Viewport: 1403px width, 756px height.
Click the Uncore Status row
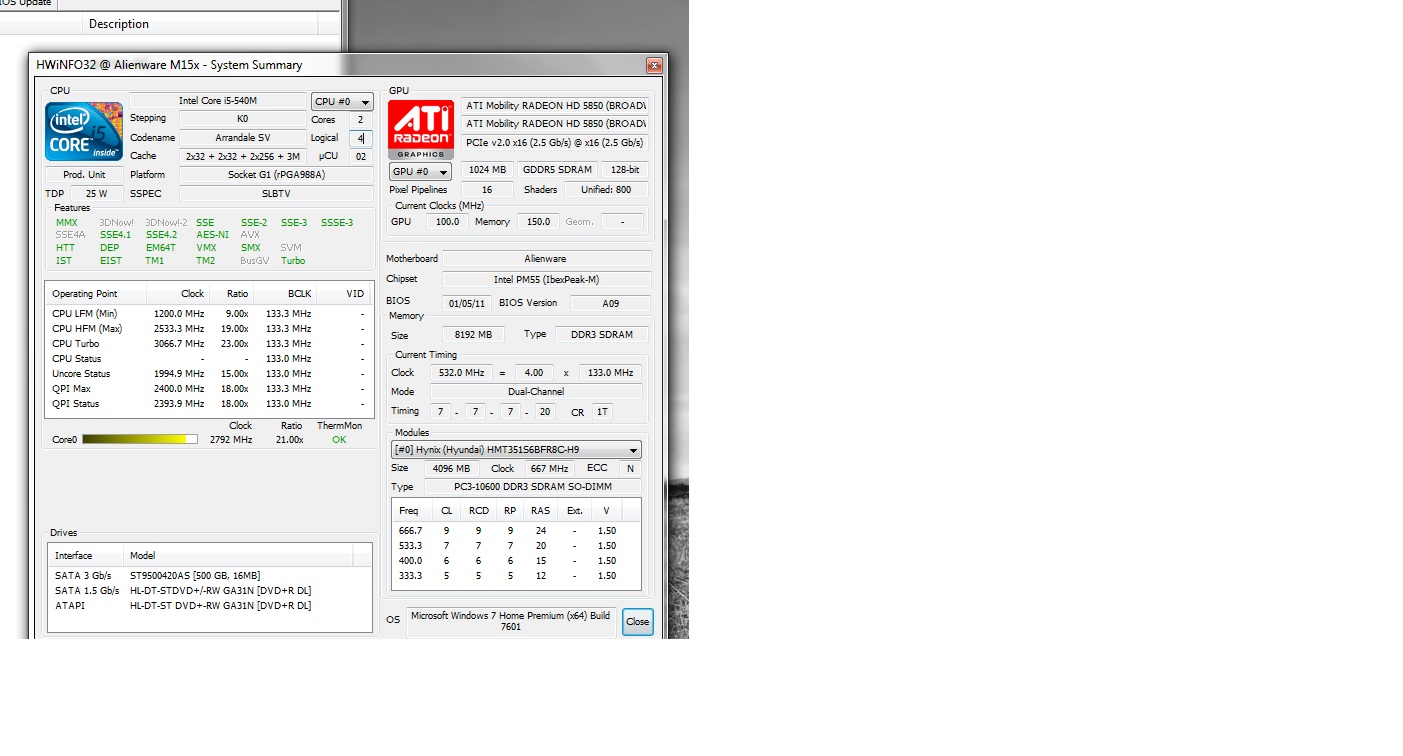pos(209,374)
